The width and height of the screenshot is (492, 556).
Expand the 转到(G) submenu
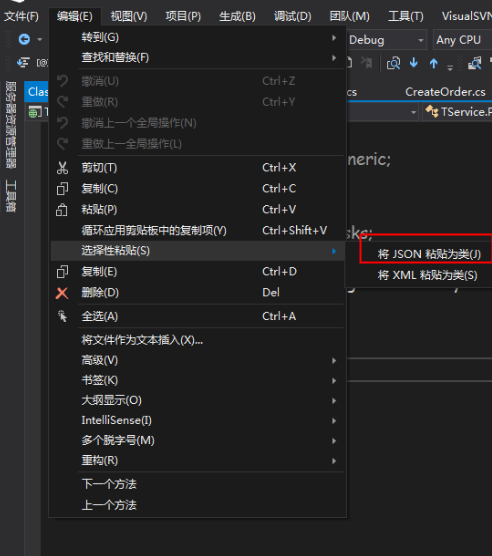pos(197,38)
